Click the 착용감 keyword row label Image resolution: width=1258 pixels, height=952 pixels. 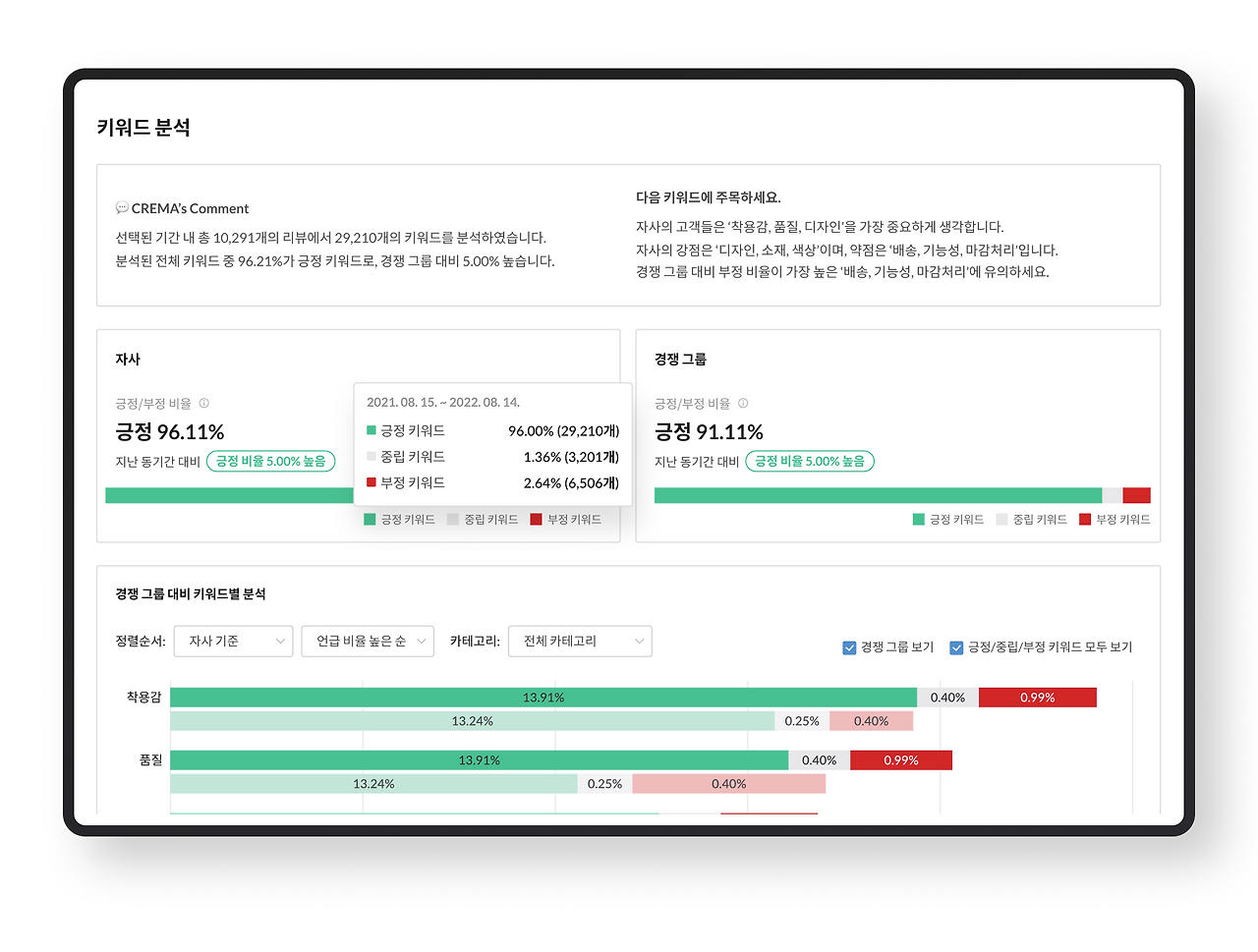(x=143, y=698)
